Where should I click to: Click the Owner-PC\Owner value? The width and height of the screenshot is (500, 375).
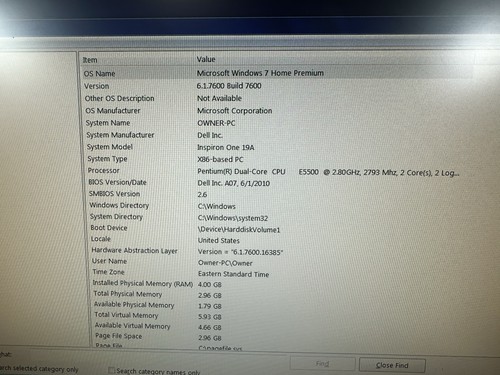pos(225,263)
